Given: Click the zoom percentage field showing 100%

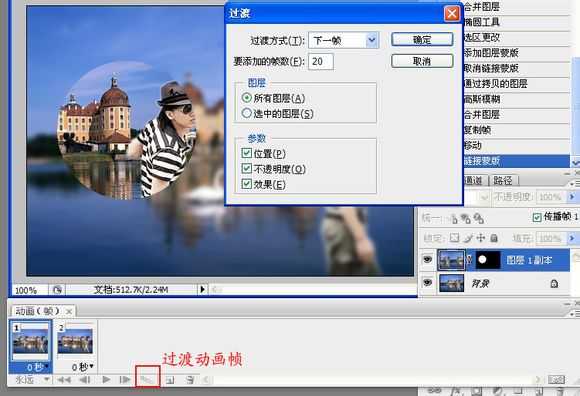Looking at the screenshot, I should click(x=30, y=290).
